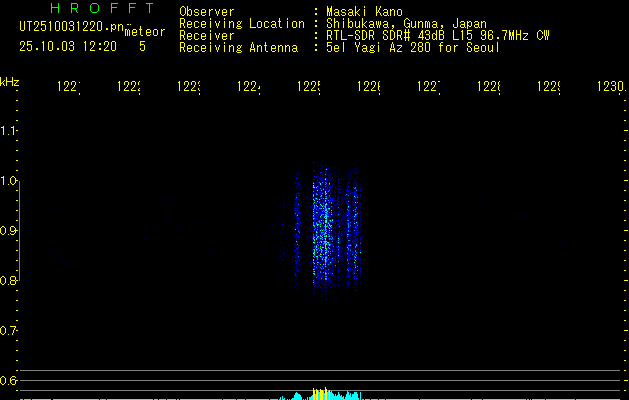Screen dimensions: 629x400
Task: Click the 0.9 kHz frequency label
Action: [x=8, y=231]
